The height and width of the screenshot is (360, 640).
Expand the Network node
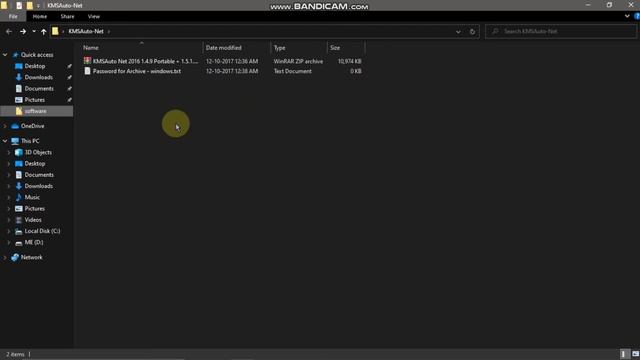[x=5, y=258]
